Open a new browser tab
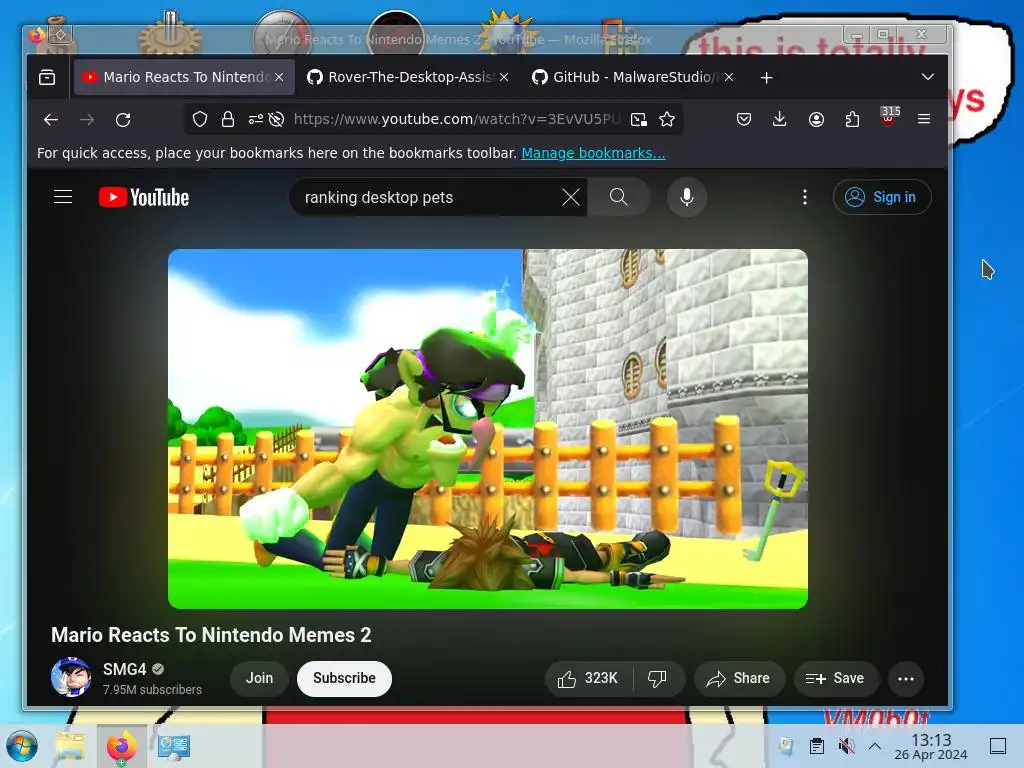1024x768 pixels. pyautogui.click(x=767, y=78)
